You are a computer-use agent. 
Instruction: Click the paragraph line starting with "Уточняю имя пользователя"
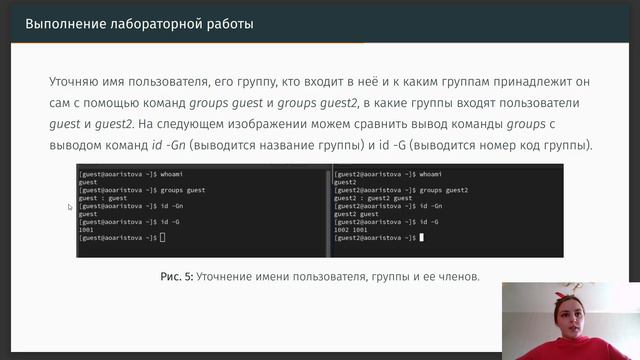[319, 82]
